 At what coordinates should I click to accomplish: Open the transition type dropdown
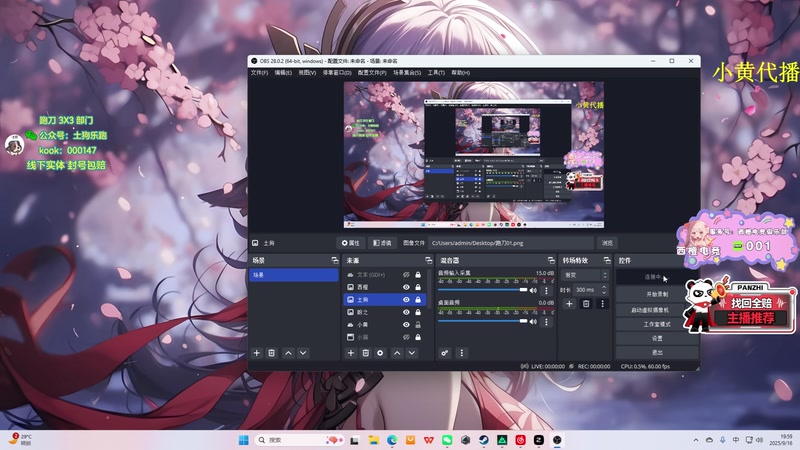coord(585,275)
